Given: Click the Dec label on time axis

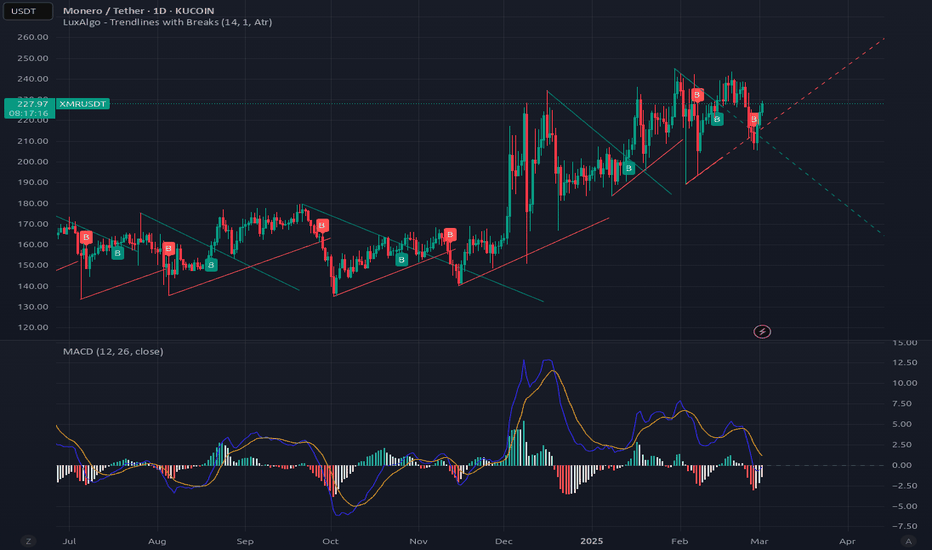Looking at the screenshot, I should pyautogui.click(x=503, y=541).
